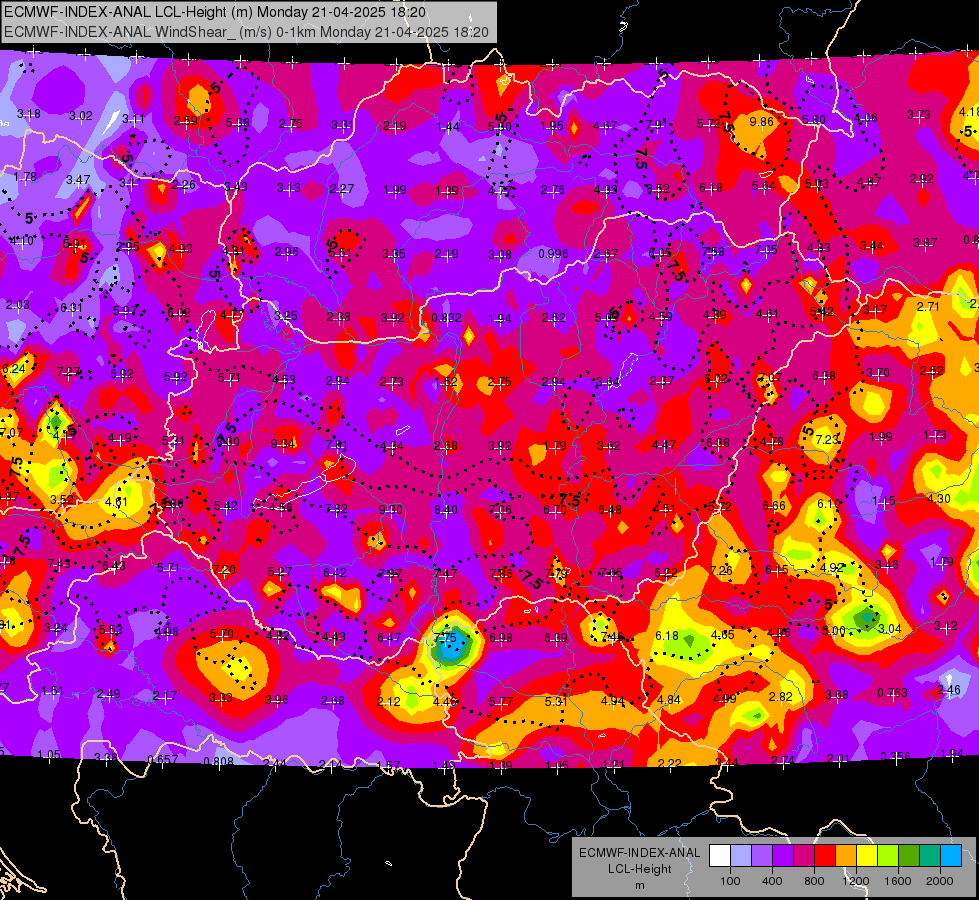
Task: Click the wind shear value 8.40
Action: (x=446, y=510)
